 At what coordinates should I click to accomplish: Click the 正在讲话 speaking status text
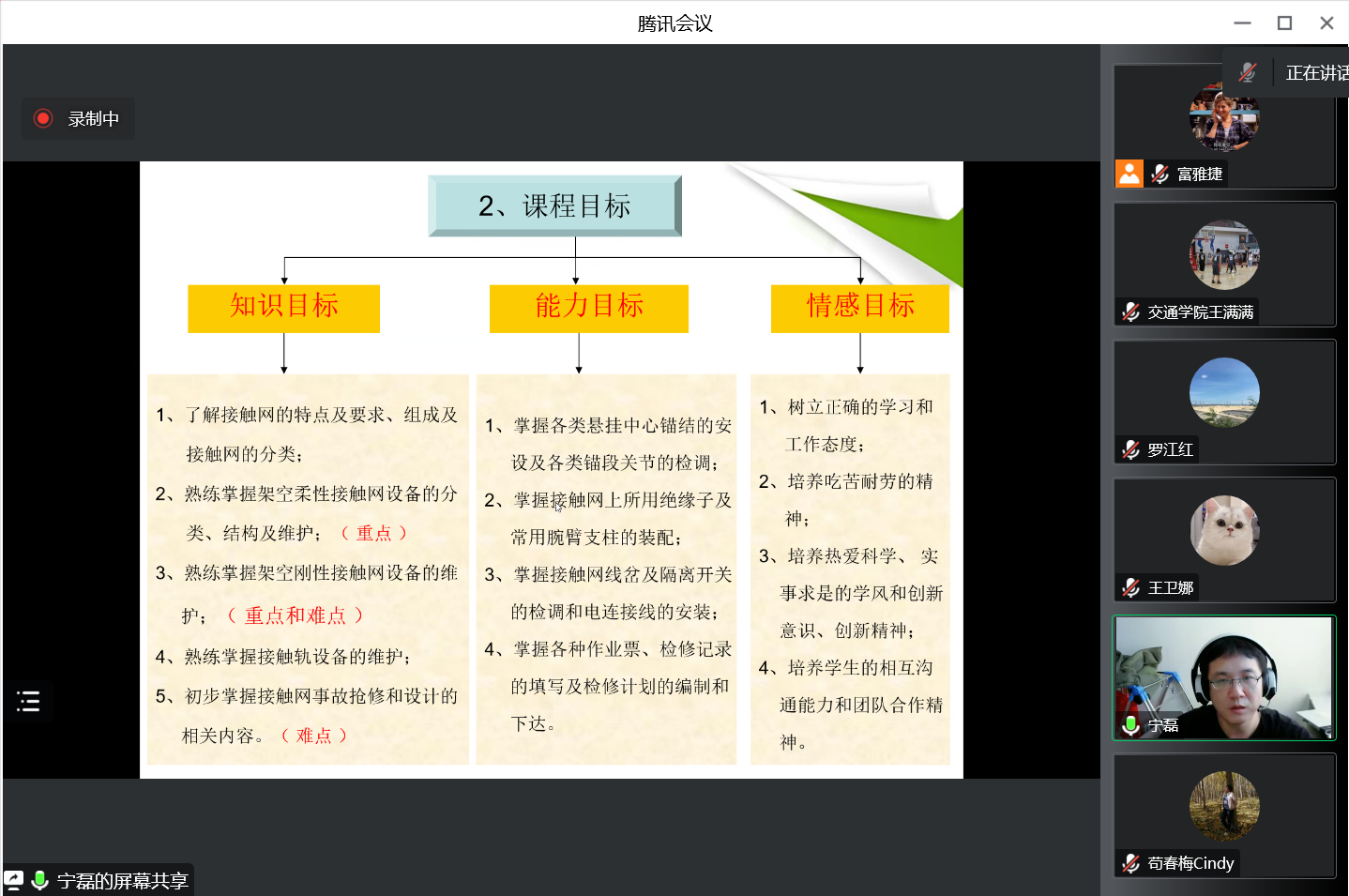1315,73
